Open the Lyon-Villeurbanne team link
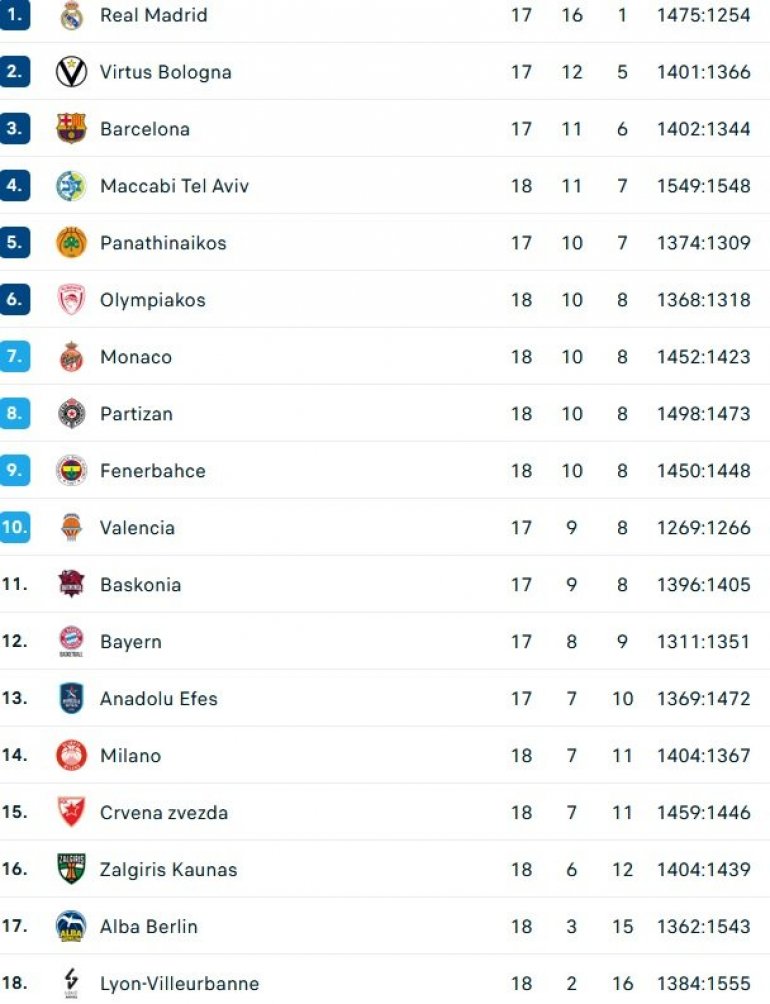The image size is (770, 1004). tap(179, 984)
